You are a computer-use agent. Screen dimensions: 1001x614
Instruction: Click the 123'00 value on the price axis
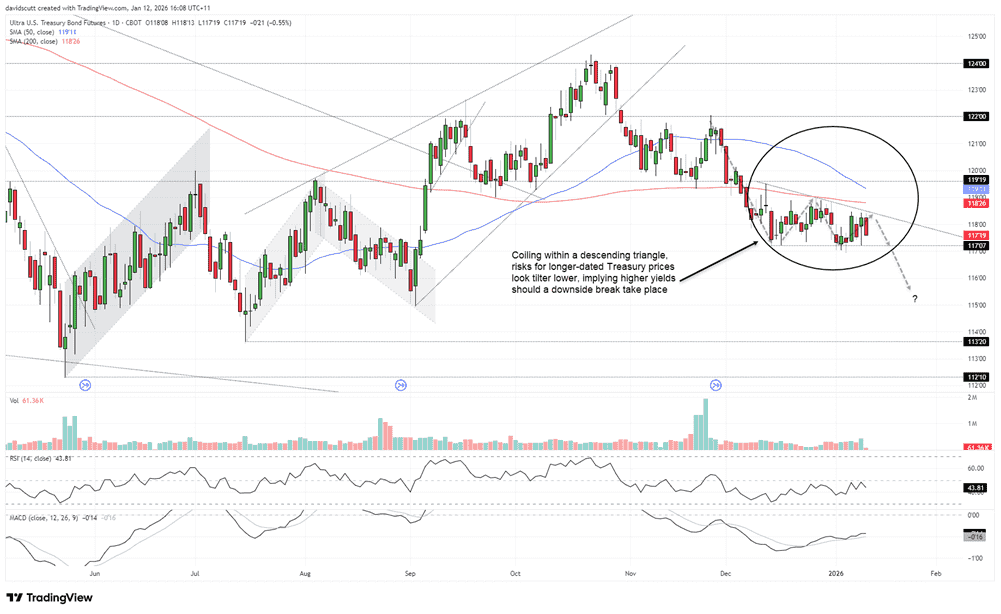point(977,90)
